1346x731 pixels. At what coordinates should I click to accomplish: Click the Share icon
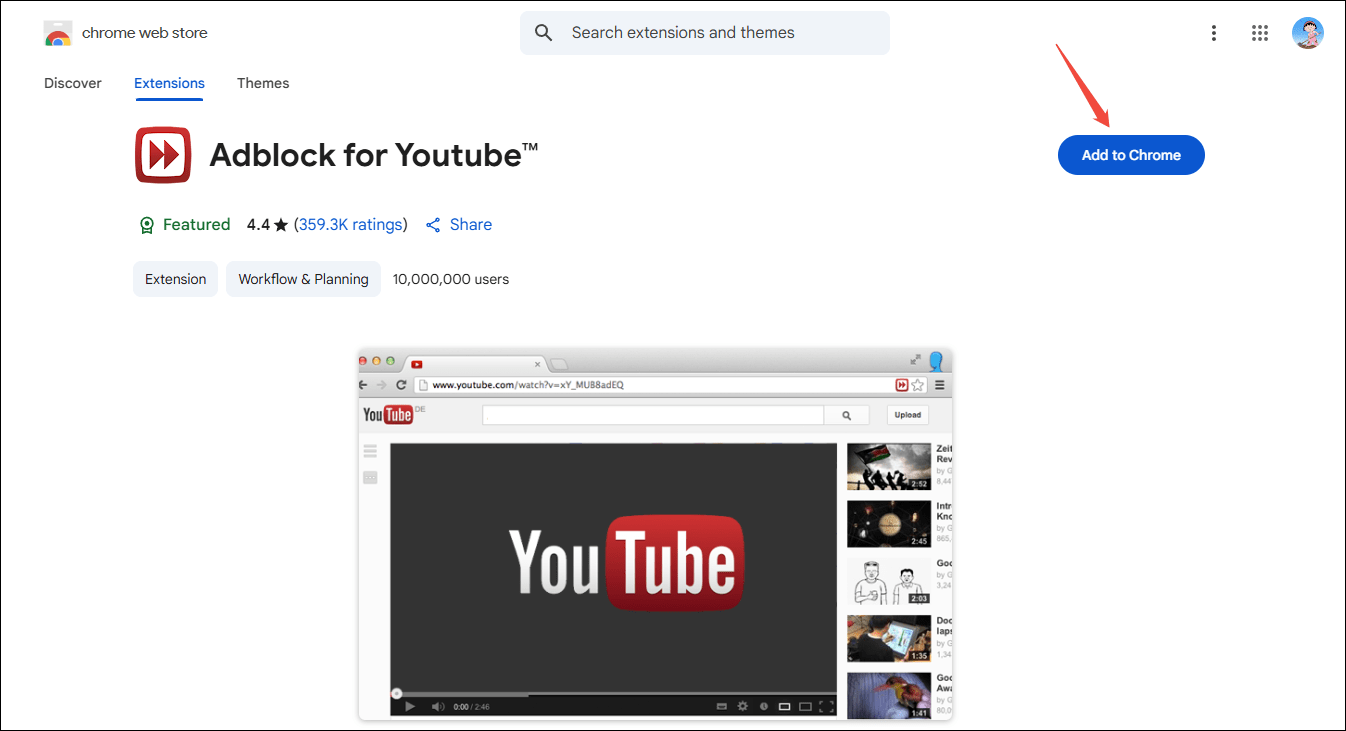433,225
